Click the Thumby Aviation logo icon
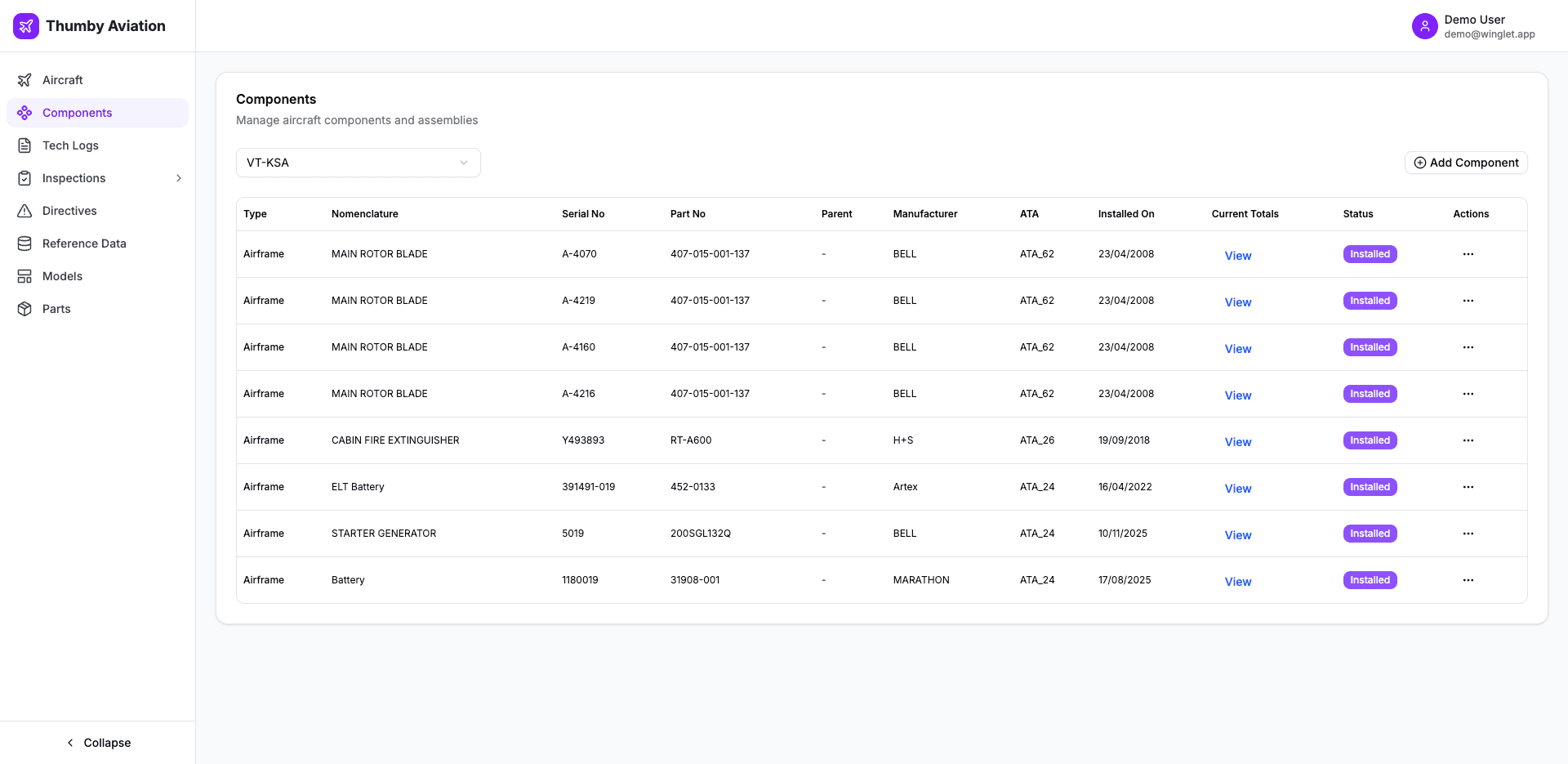 tap(26, 26)
